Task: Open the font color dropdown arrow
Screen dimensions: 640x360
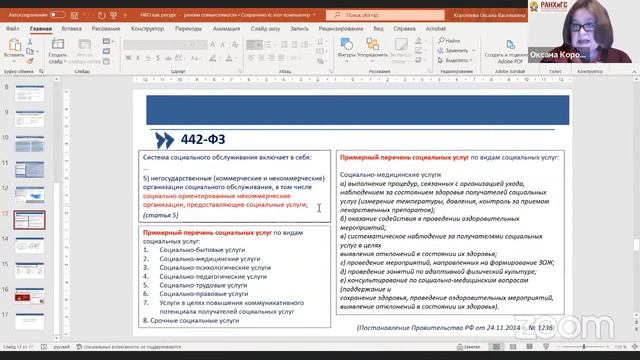Action: 237,58
